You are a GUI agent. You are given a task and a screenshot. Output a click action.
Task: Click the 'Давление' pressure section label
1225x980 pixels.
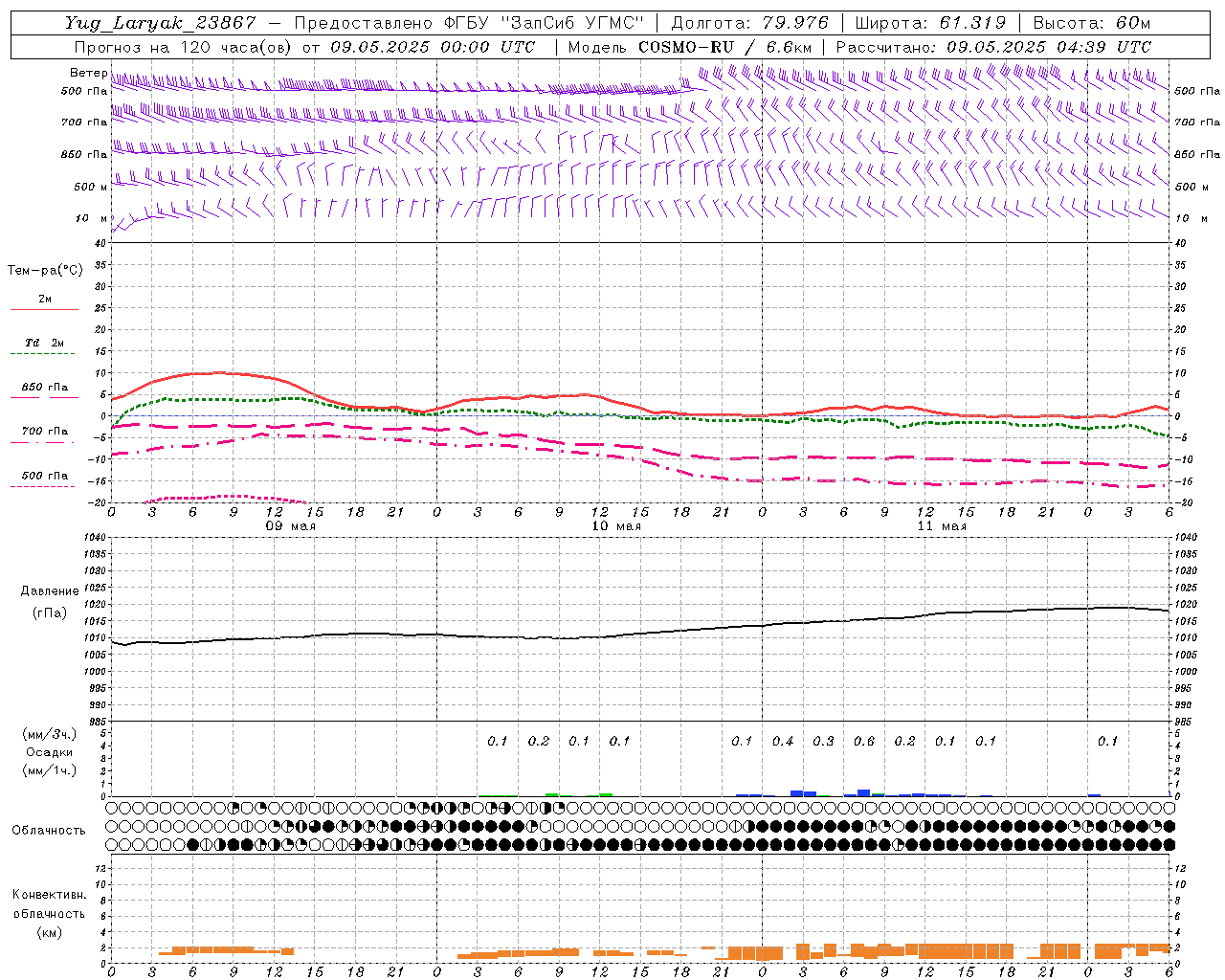50,591
